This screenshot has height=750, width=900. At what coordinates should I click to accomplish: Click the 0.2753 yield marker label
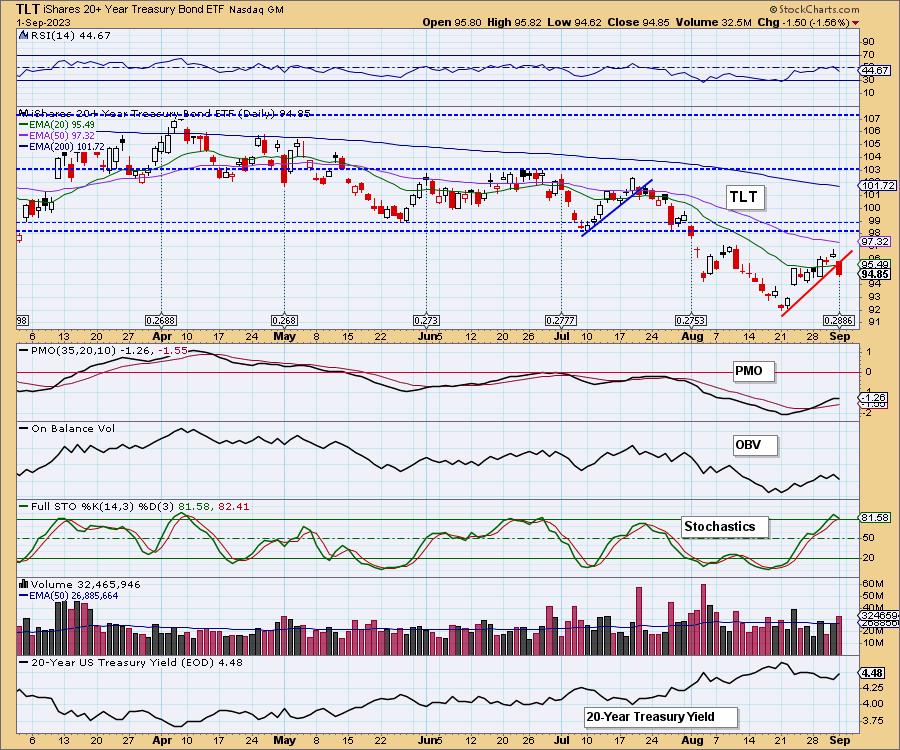point(692,320)
